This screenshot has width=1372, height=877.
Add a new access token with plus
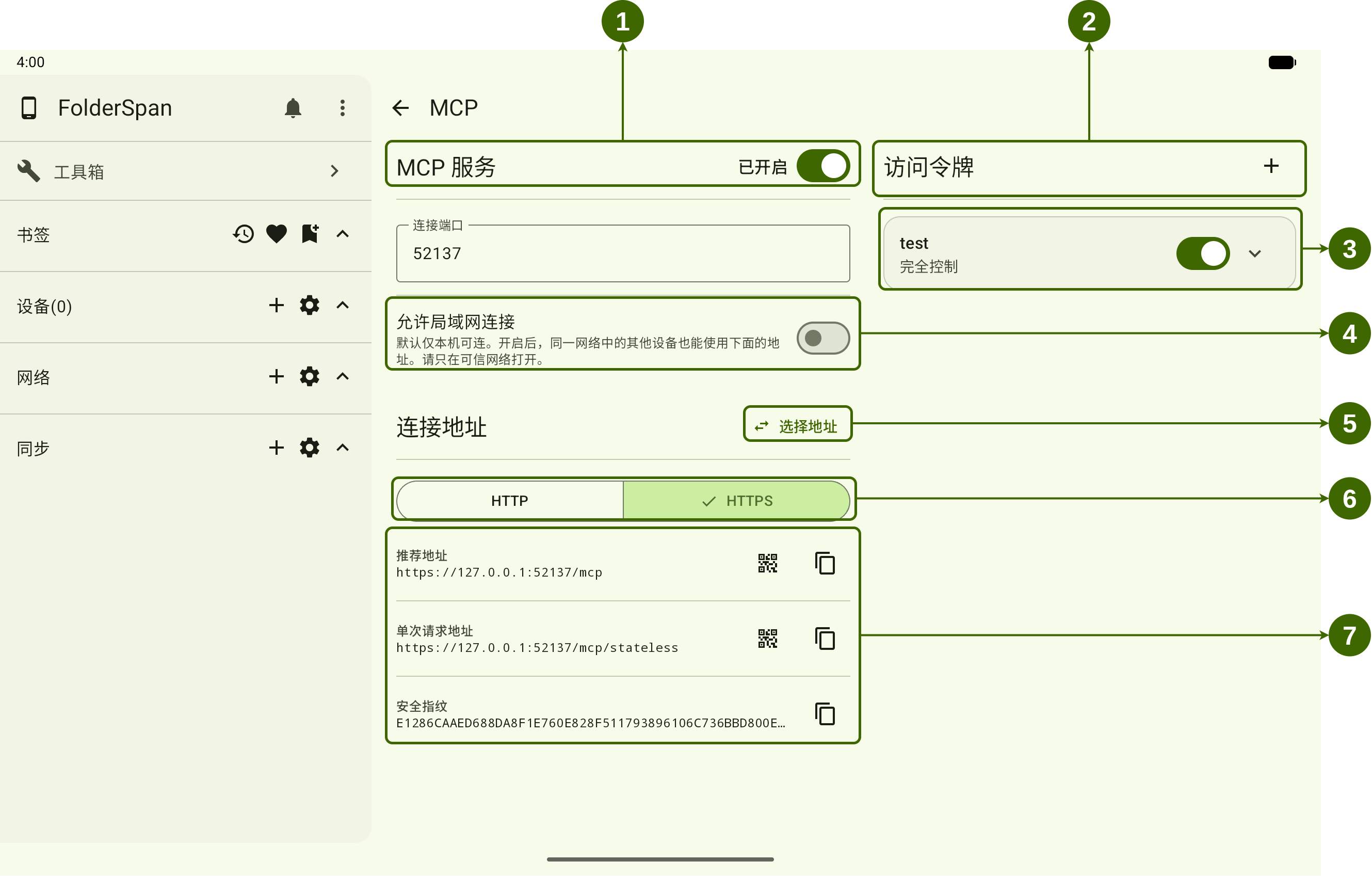coord(1271,166)
